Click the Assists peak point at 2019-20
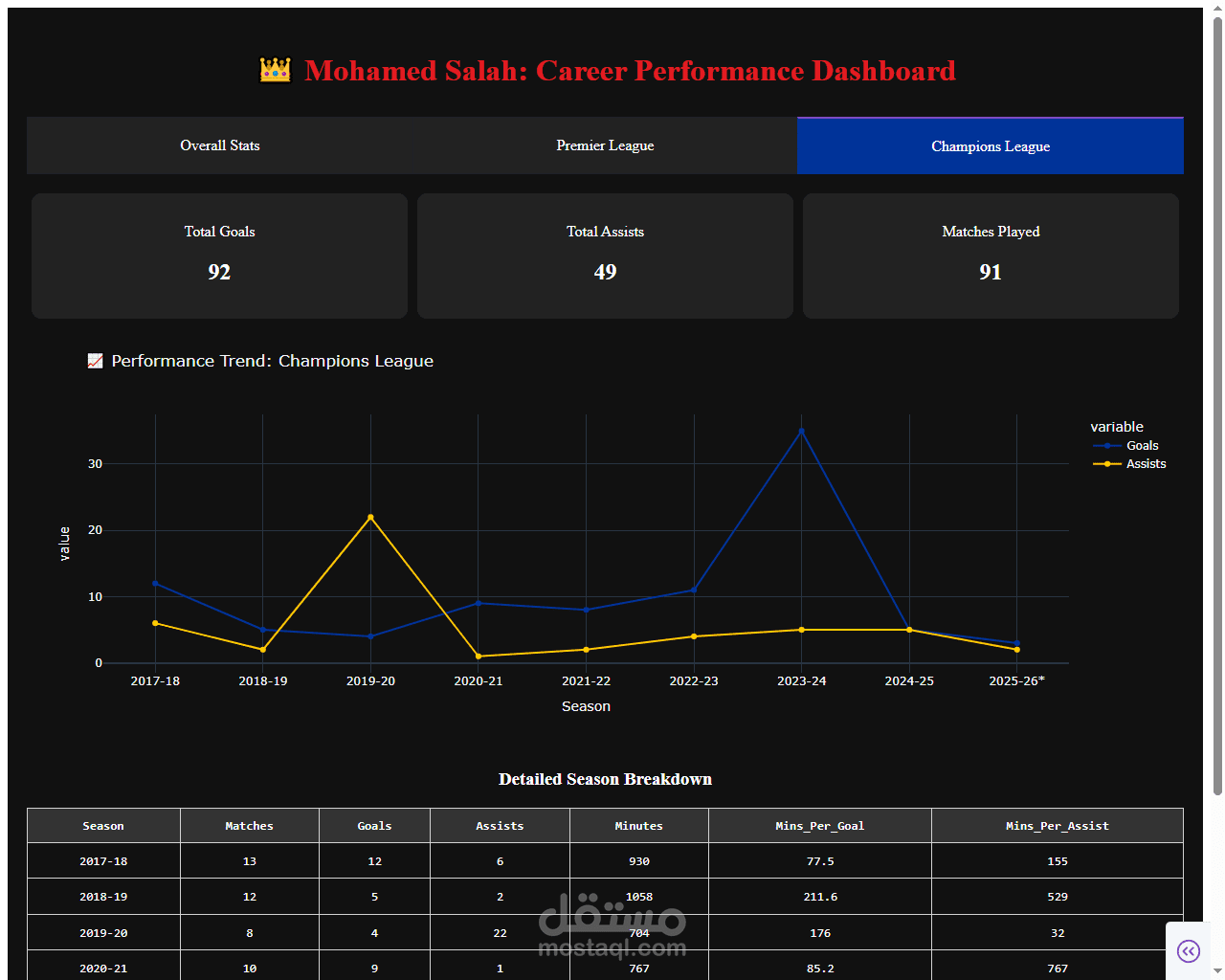Viewport: 1225px width, 980px height. point(370,517)
